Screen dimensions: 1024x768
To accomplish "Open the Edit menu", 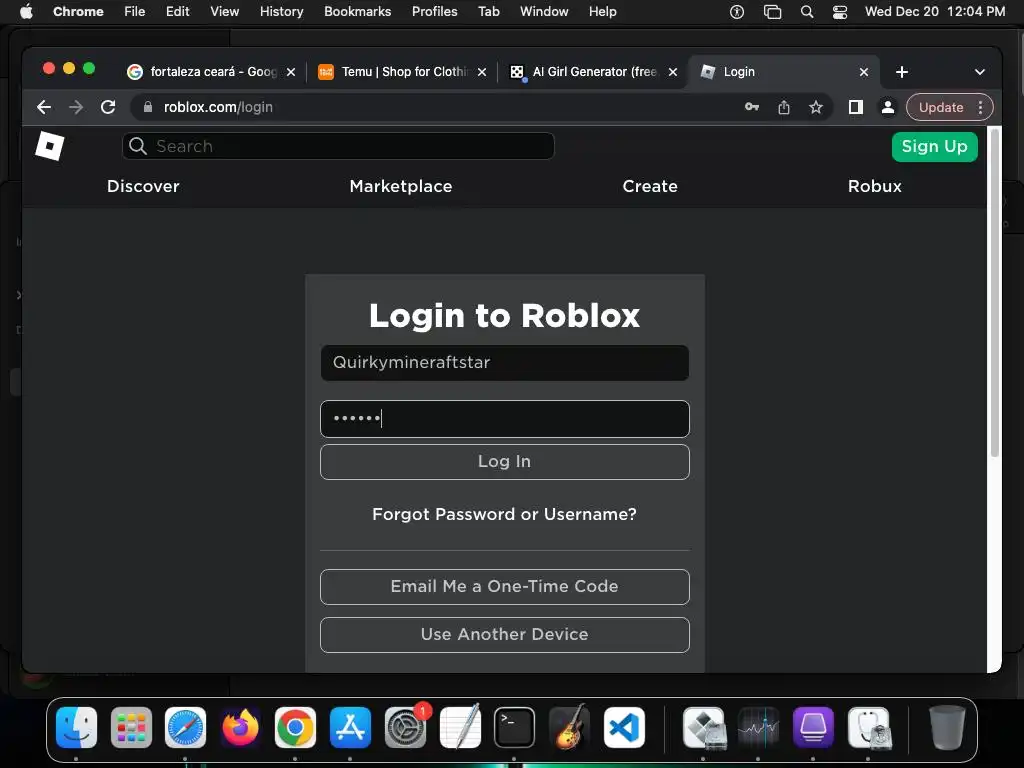I will click(x=177, y=12).
